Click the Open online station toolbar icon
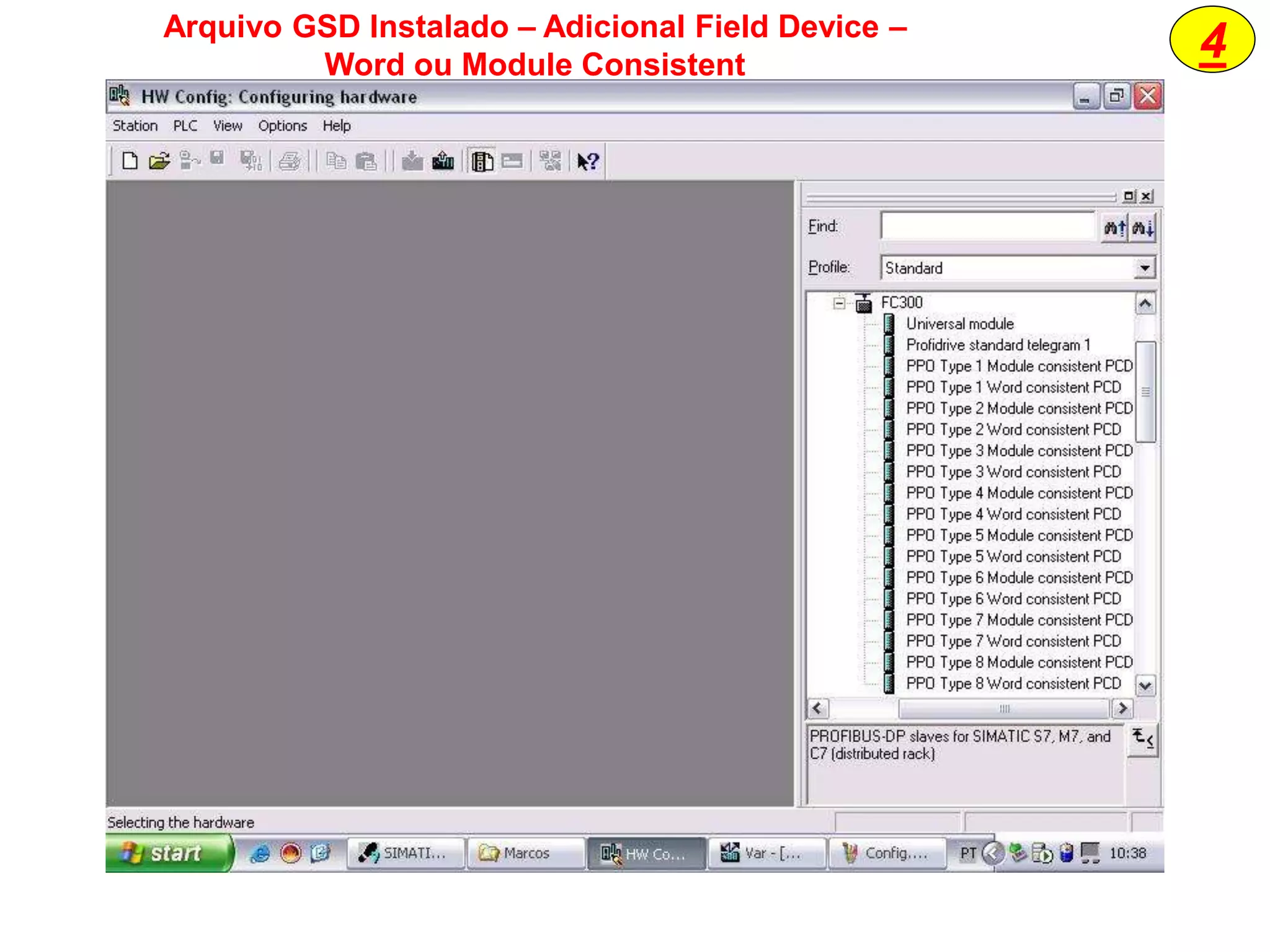 coord(190,161)
